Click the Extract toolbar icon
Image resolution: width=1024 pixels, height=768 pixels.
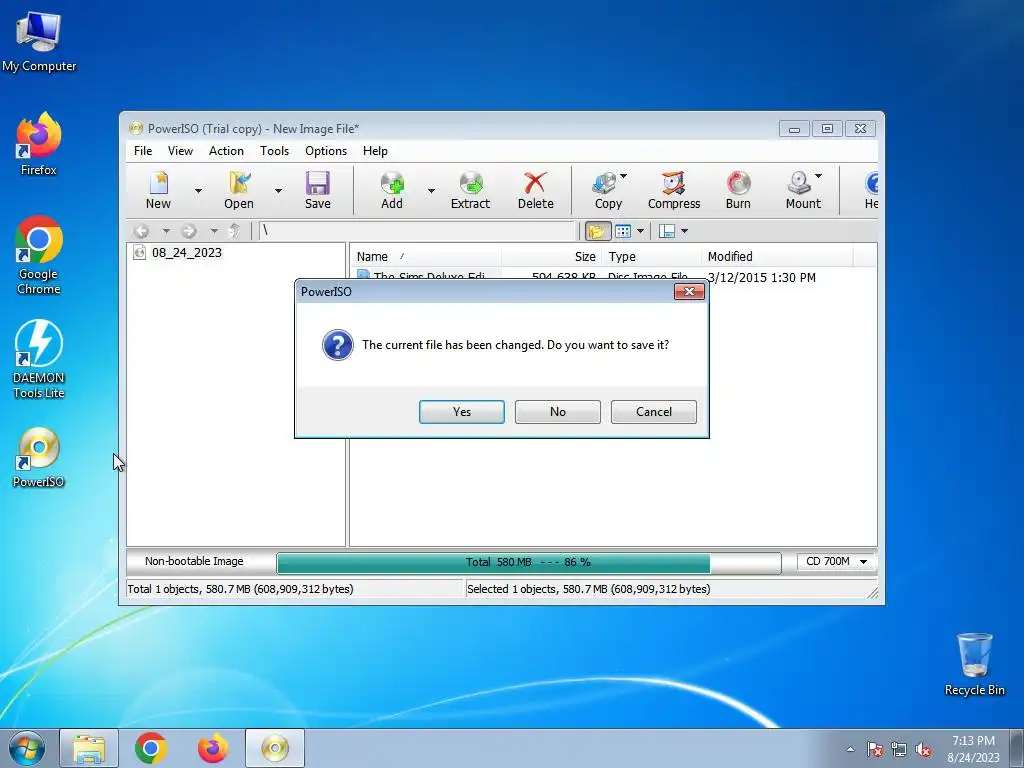(x=470, y=184)
